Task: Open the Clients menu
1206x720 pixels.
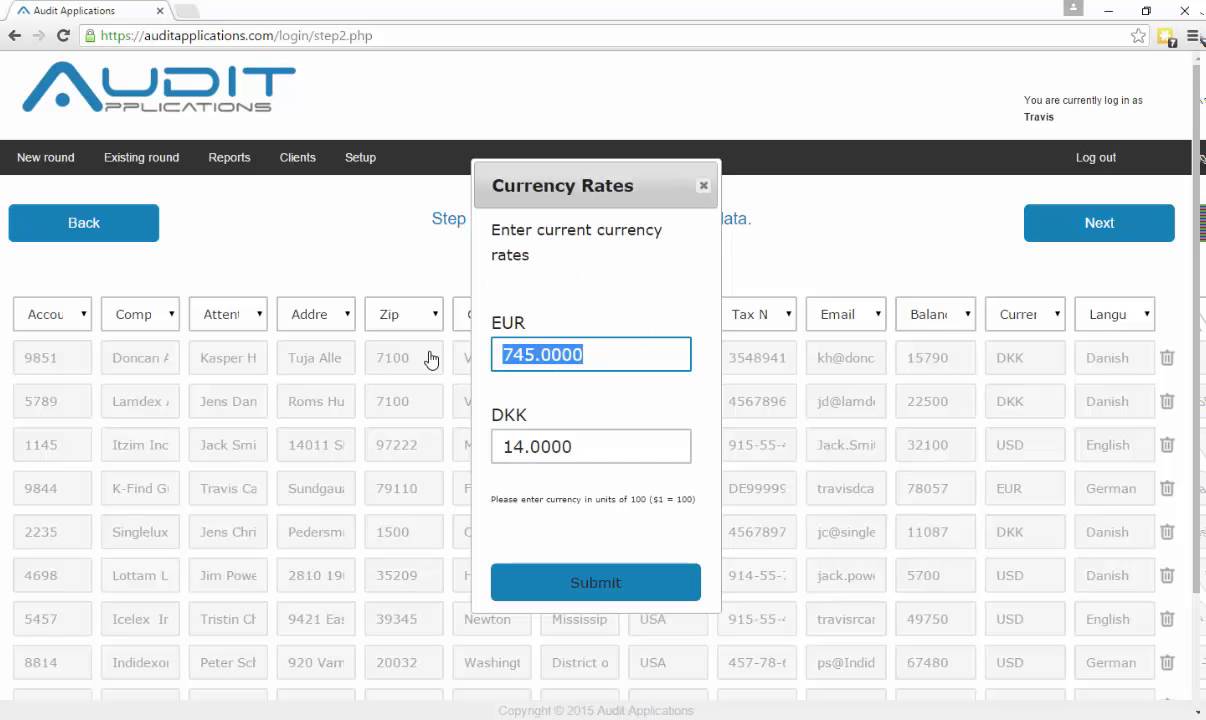Action: [298, 157]
